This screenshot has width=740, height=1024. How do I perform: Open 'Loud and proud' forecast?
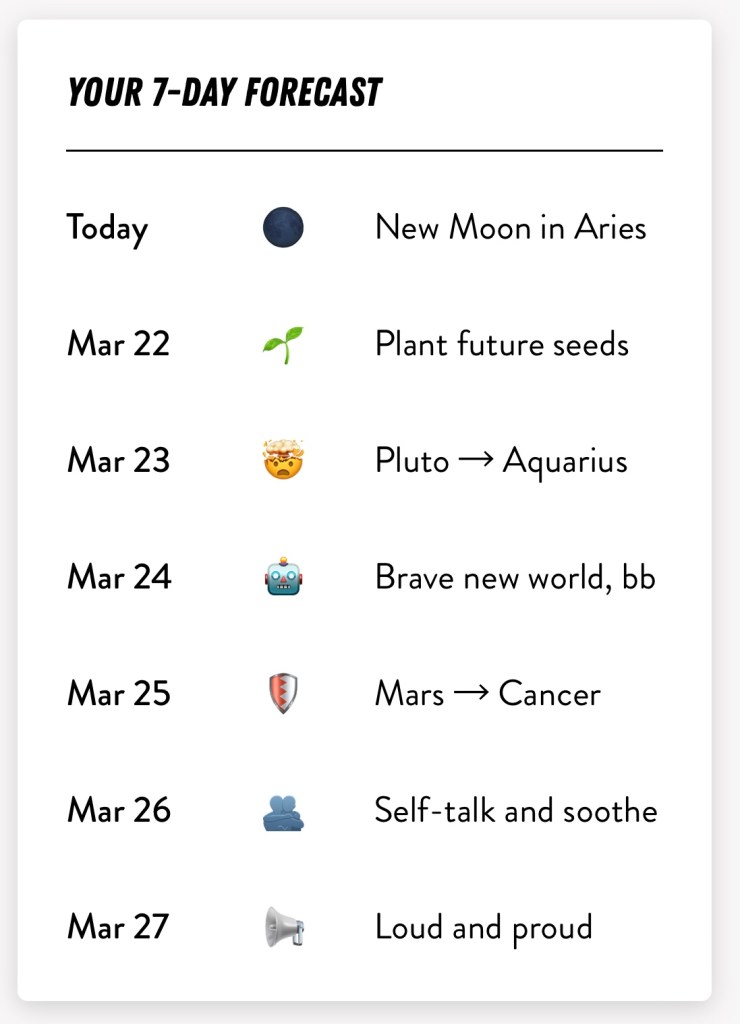[x=483, y=928]
